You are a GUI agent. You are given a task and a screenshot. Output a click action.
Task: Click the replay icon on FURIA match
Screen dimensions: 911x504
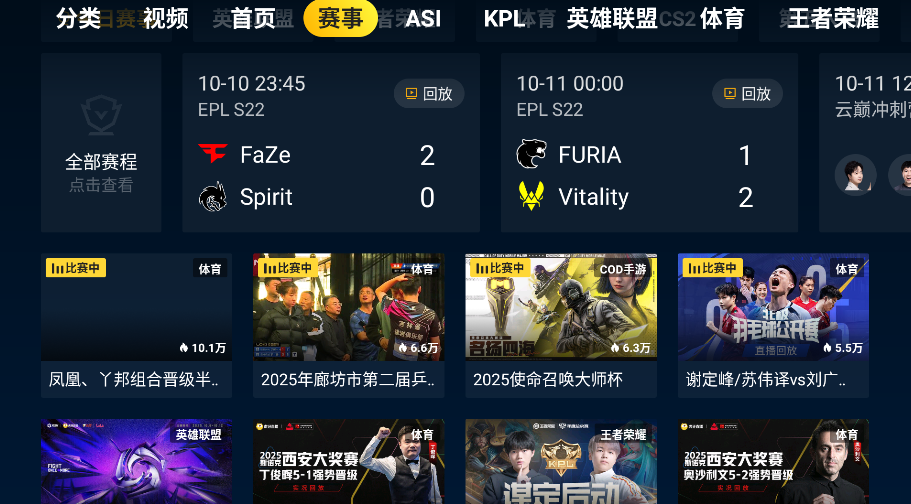pyautogui.click(x=730, y=93)
